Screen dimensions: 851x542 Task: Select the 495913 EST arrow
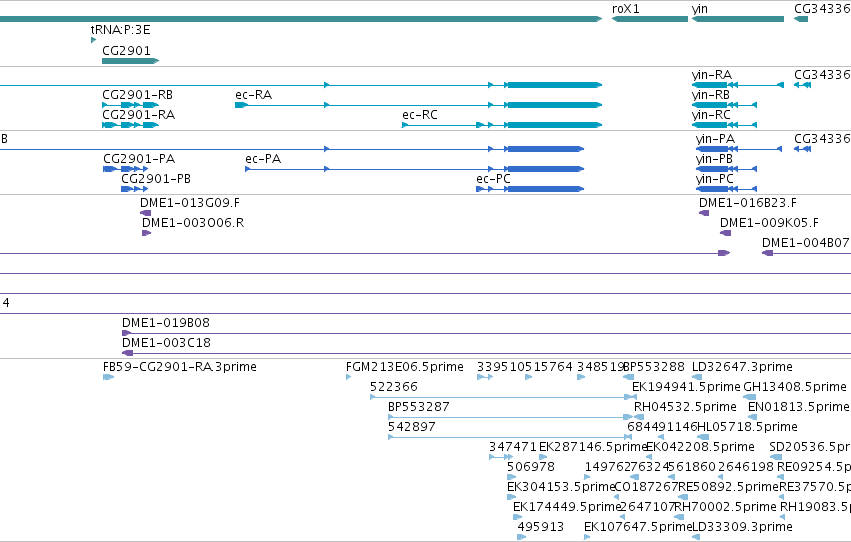pos(522,537)
